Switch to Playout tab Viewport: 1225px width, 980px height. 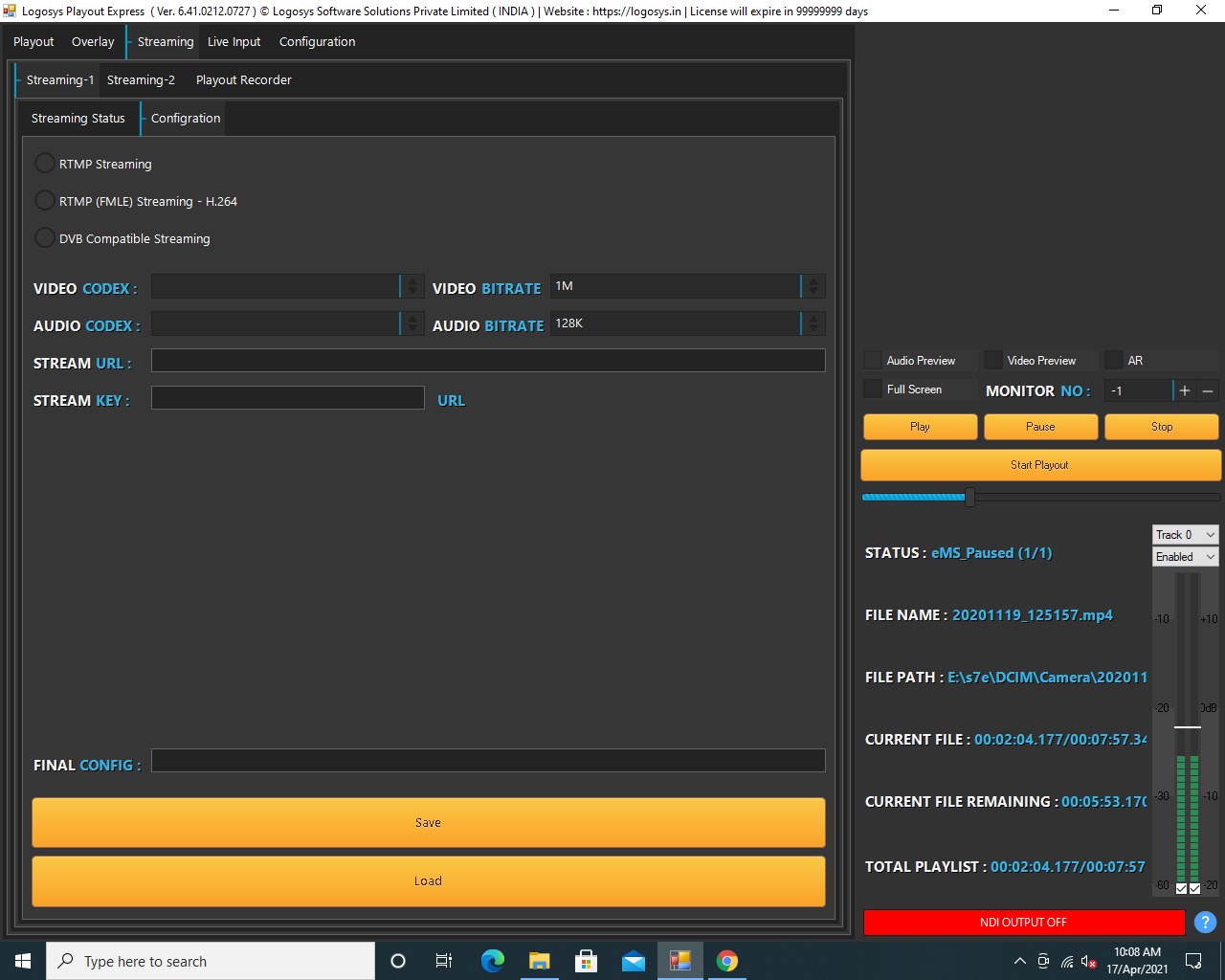click(x=33, y=41)
